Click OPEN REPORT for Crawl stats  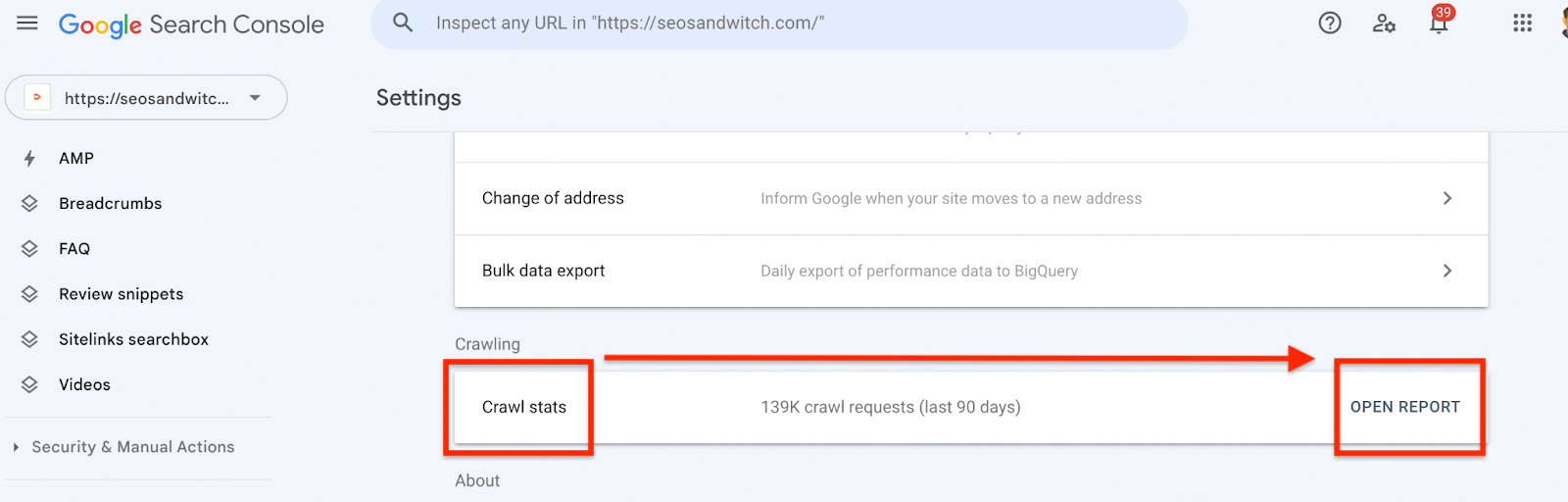[x=1405, y=407]
